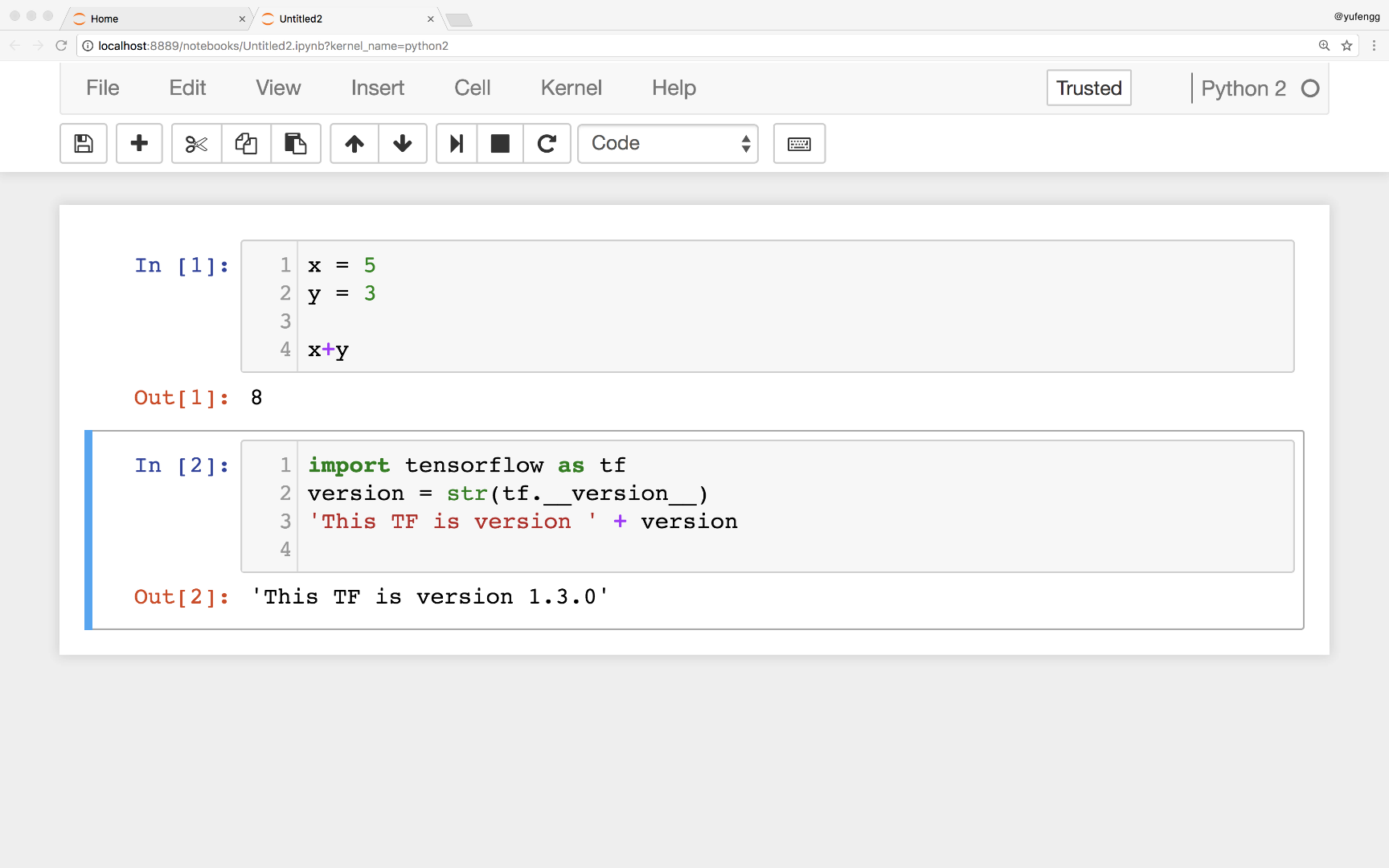Viewport: 1389px width, 868px height.
Task: Save the notebook using the save icon
Action: point(83,143)
